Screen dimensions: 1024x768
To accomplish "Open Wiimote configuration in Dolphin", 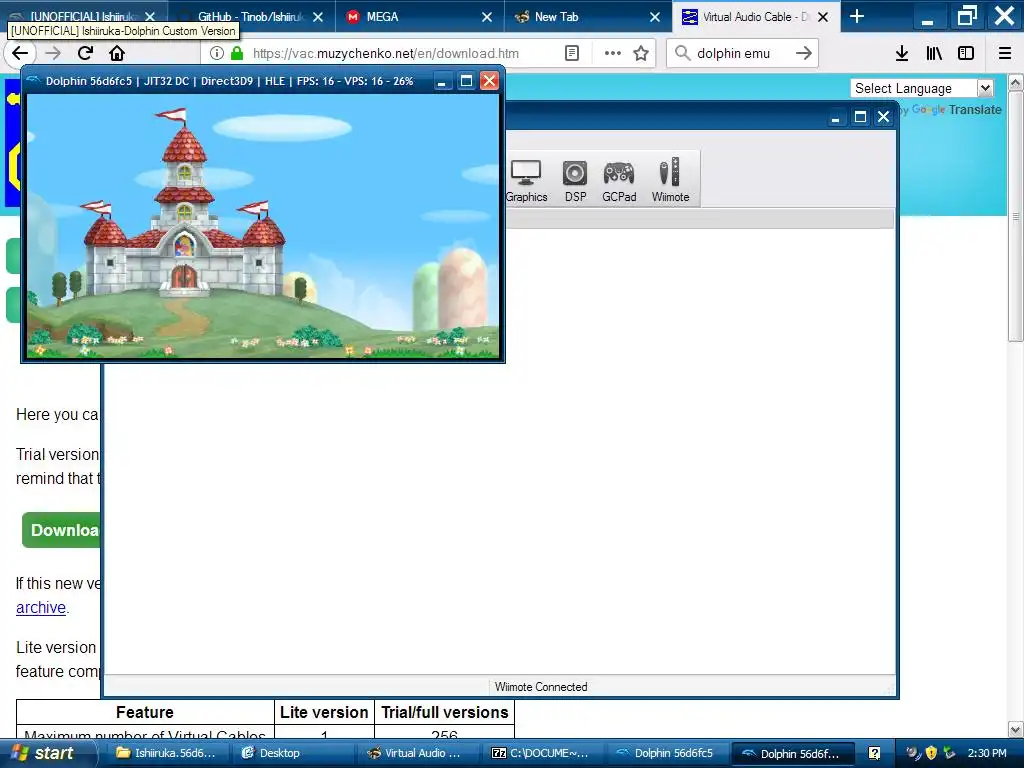I will coord(670,180).
